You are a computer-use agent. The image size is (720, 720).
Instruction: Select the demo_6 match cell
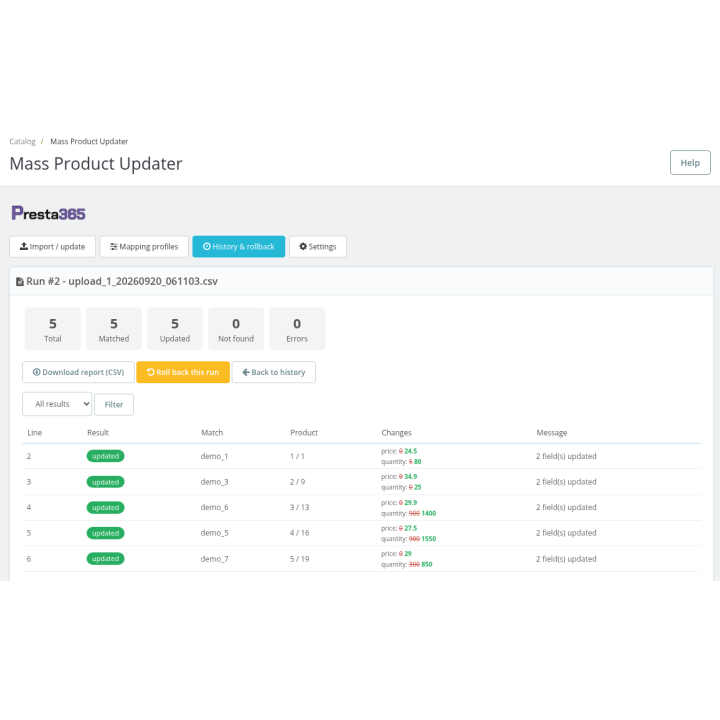214,507
